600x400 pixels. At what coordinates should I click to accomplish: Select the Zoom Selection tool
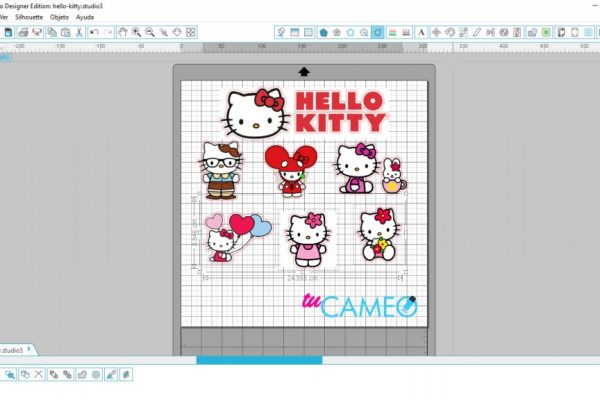click(x=163, y=33)
